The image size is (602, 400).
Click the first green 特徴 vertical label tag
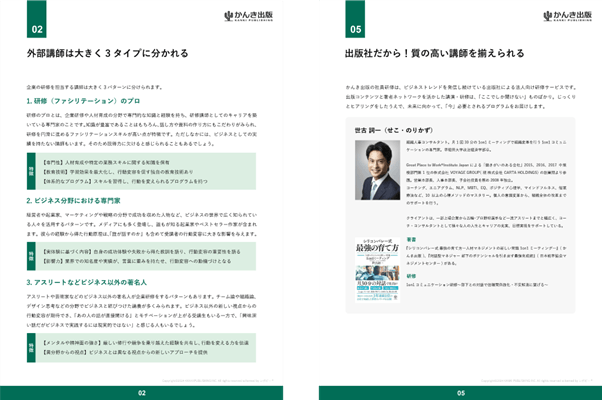31,171
